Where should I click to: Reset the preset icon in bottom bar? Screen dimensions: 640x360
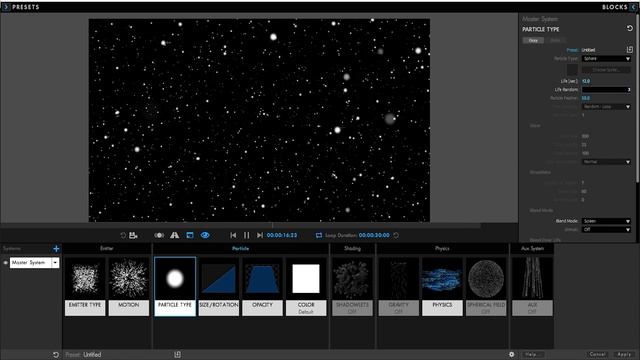pos(56,355)
